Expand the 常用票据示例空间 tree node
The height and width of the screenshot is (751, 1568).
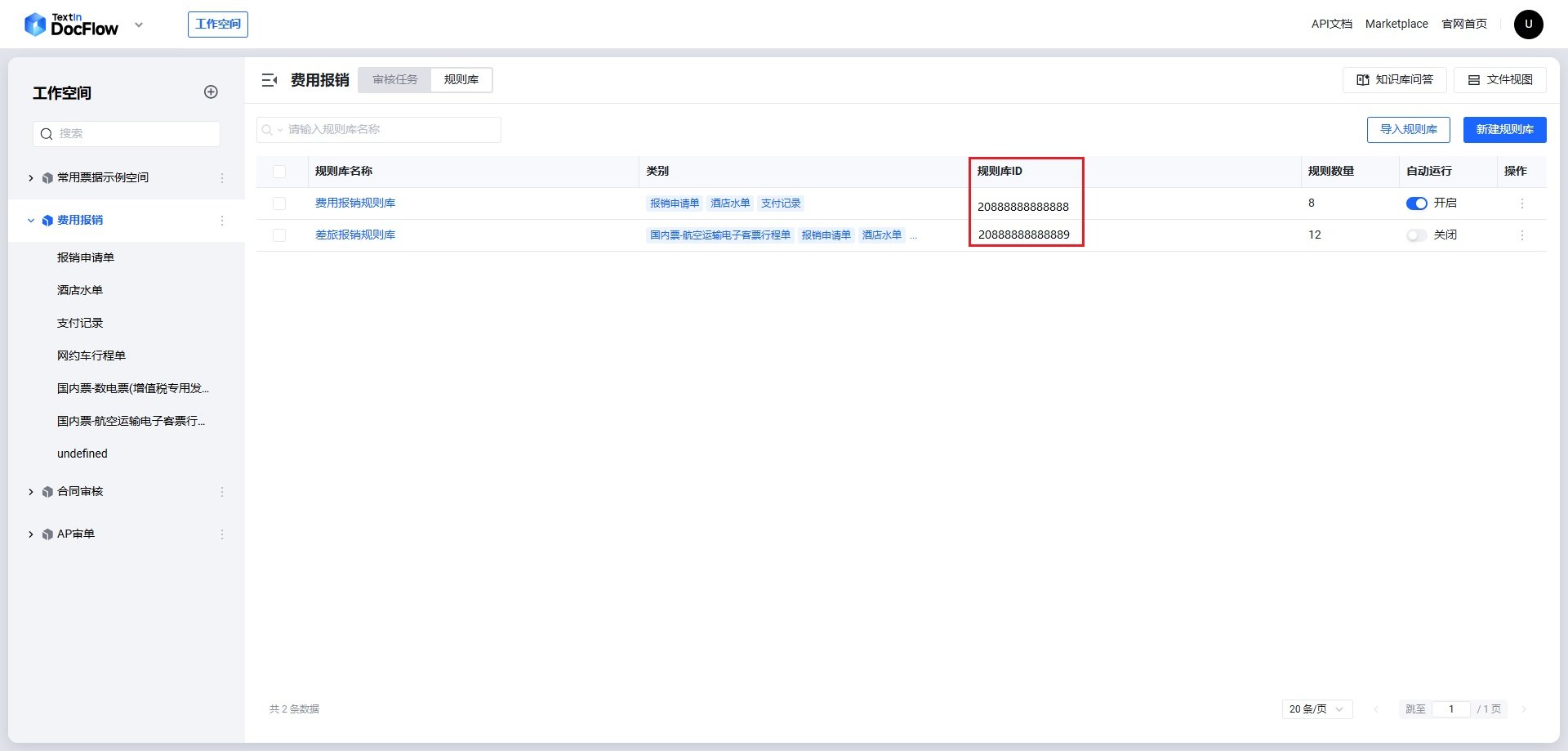[31, 178]
